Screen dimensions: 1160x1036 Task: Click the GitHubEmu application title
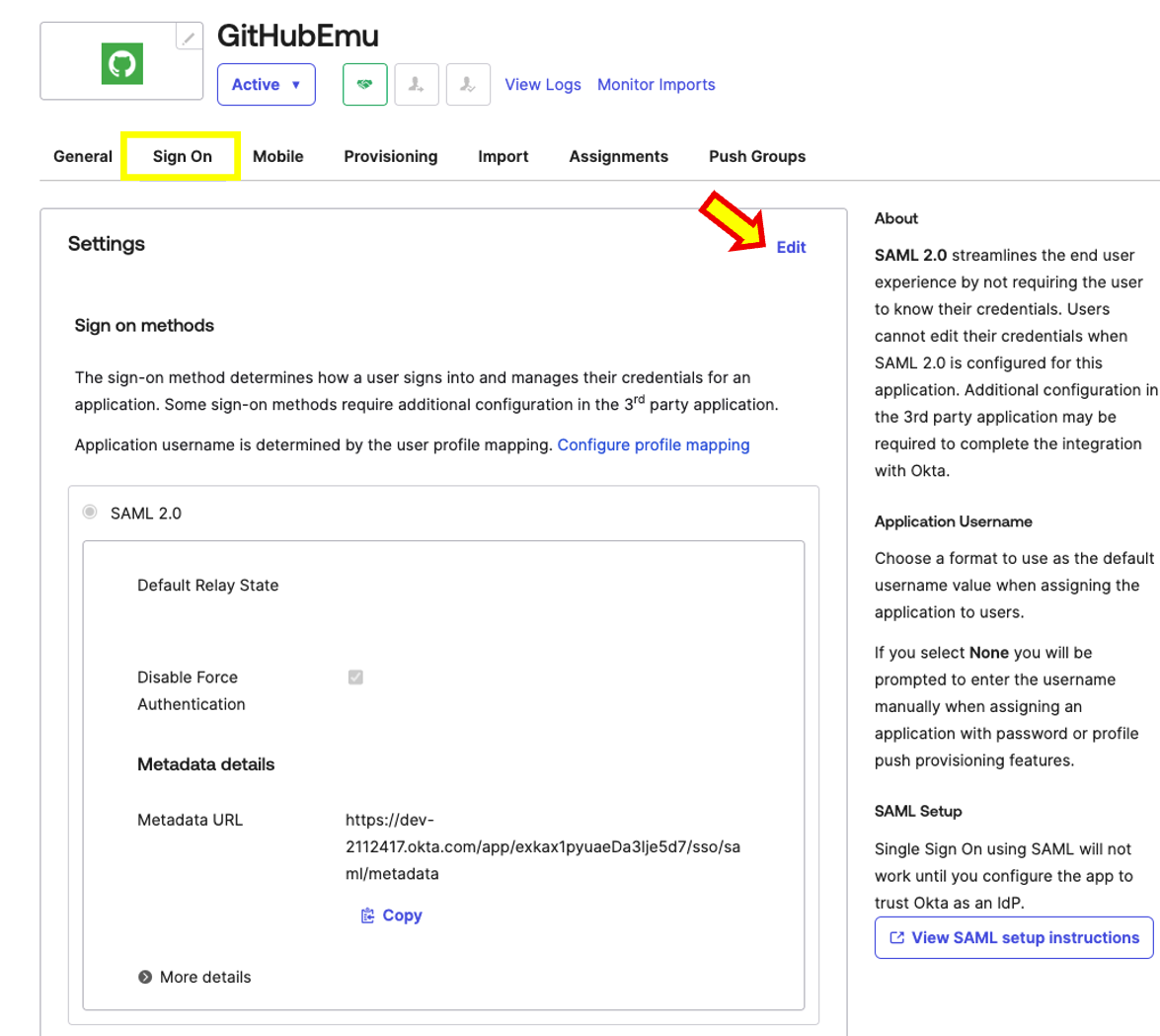click(x=297, y=36)
